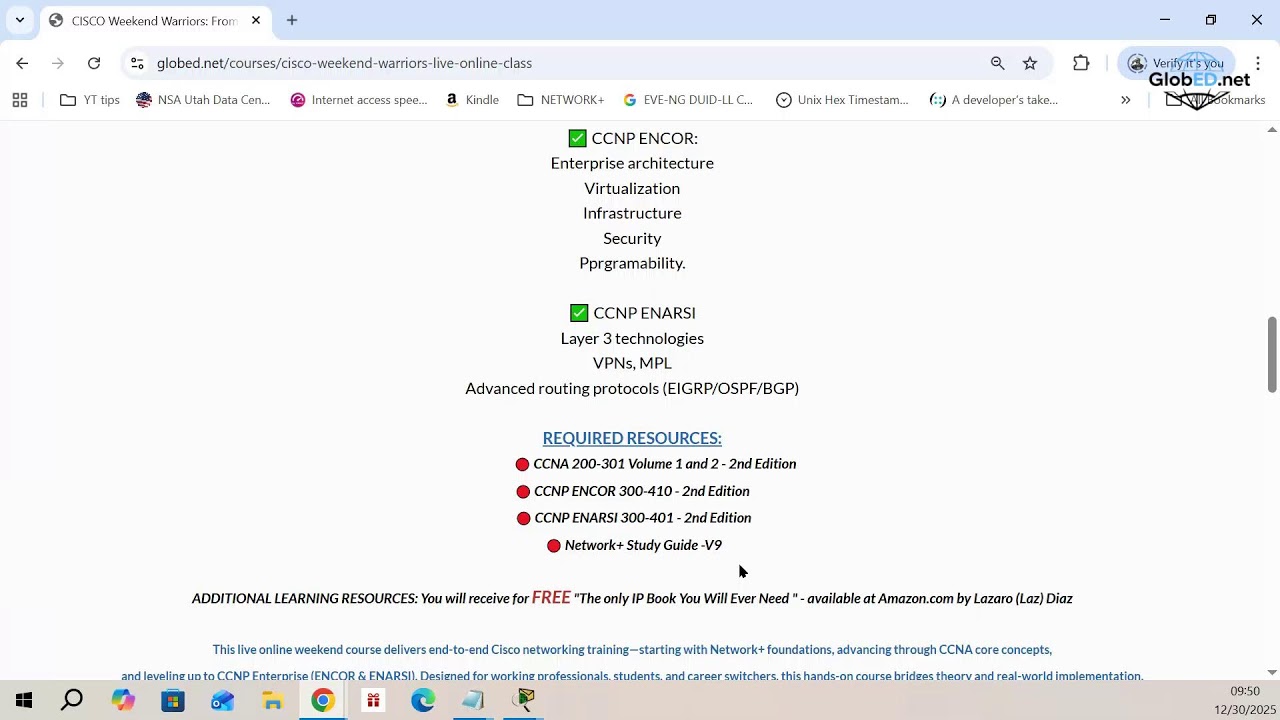
Task: Open the red gift app on taskbar
Action: [373, 701]
